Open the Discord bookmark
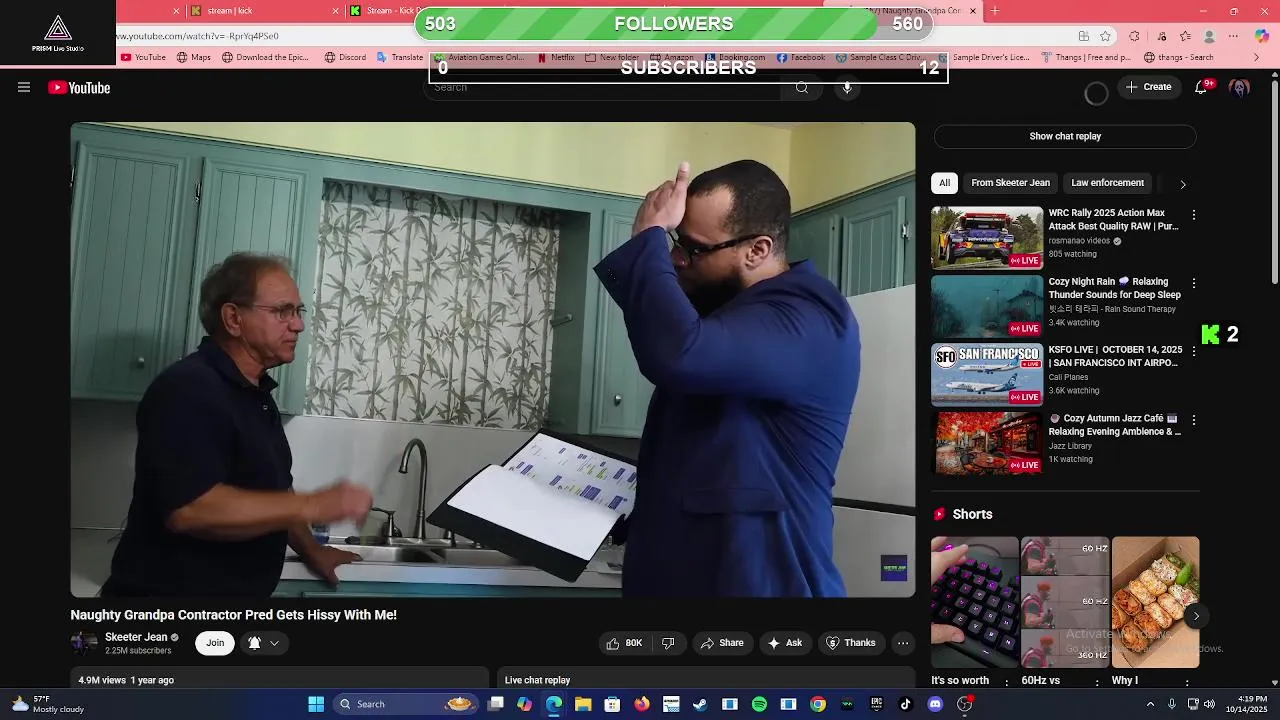This screenshot has height=720, width=1280. (x=345, y=58)
